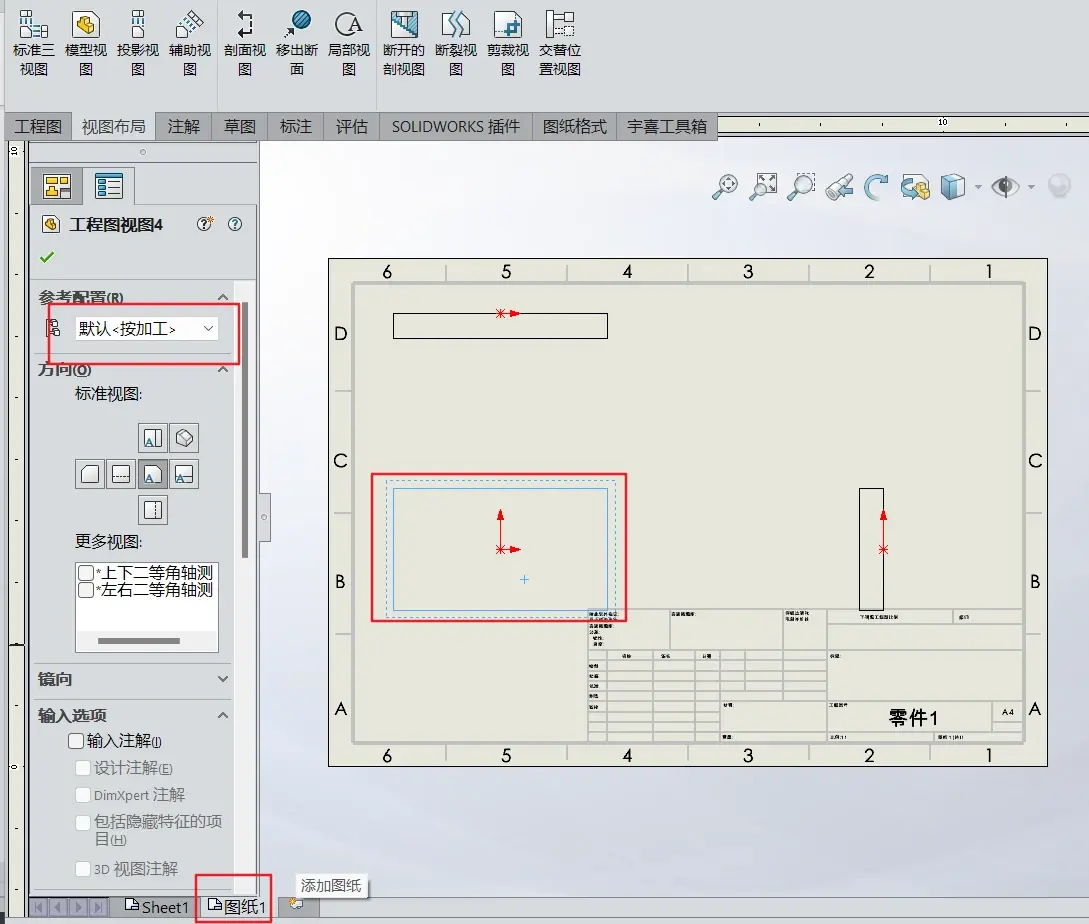
Task: Open the 草图 tab
Action: (240, 126)
